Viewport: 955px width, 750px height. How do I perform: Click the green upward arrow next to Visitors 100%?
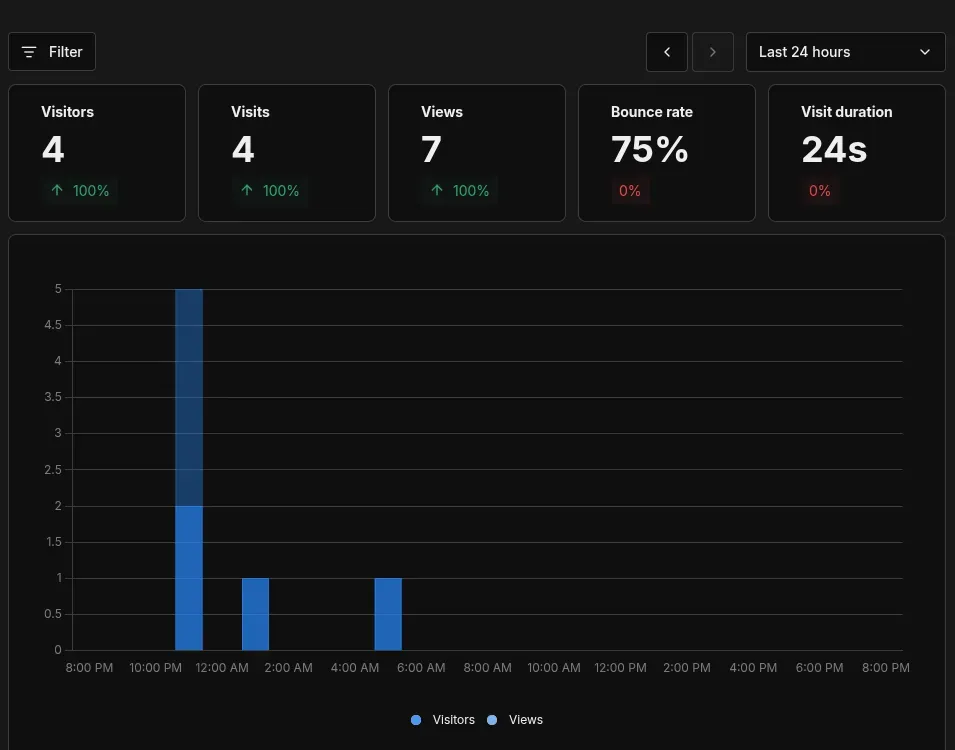[x=57, y=190]
